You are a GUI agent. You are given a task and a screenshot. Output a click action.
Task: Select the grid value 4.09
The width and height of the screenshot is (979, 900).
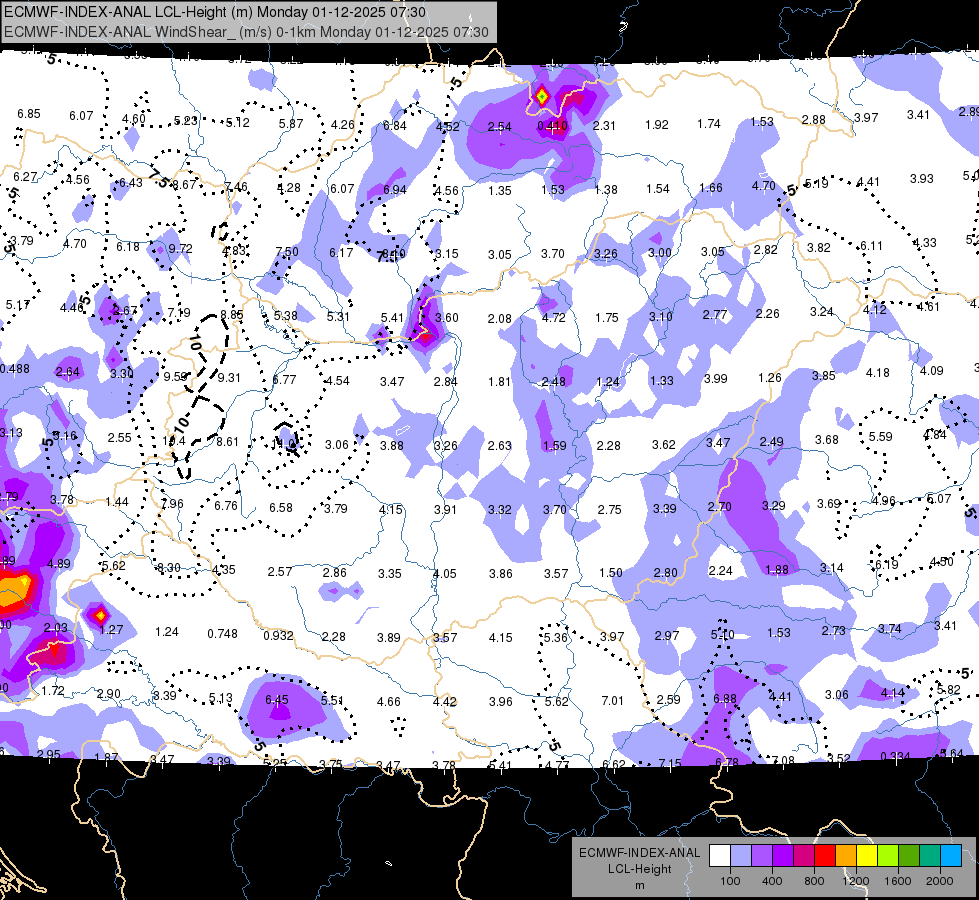(x=932, y=370)
